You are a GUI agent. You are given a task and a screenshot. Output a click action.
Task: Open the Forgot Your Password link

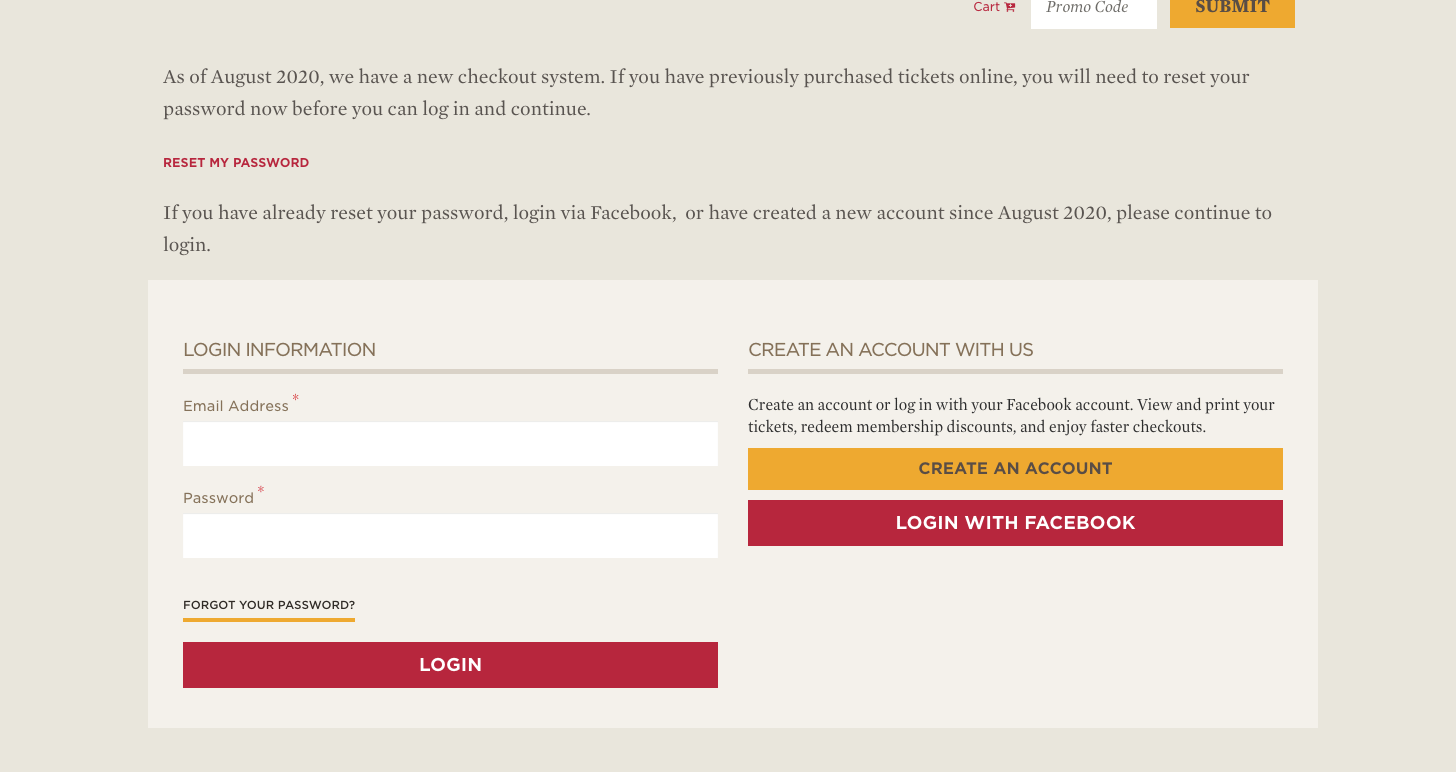tap(269, 606)
